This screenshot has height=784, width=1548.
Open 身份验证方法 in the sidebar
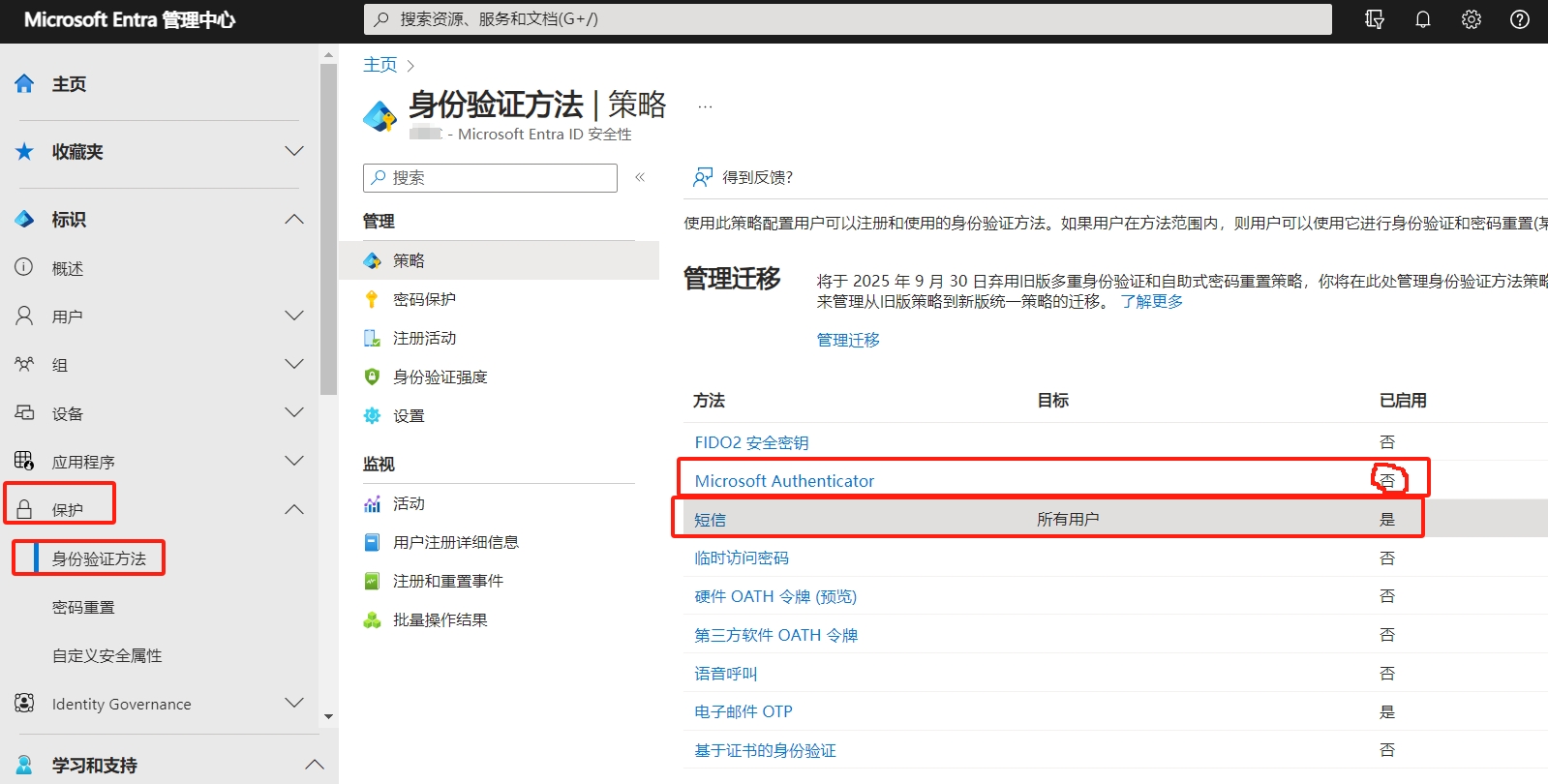pyautogui.click(x=99, y=558)
